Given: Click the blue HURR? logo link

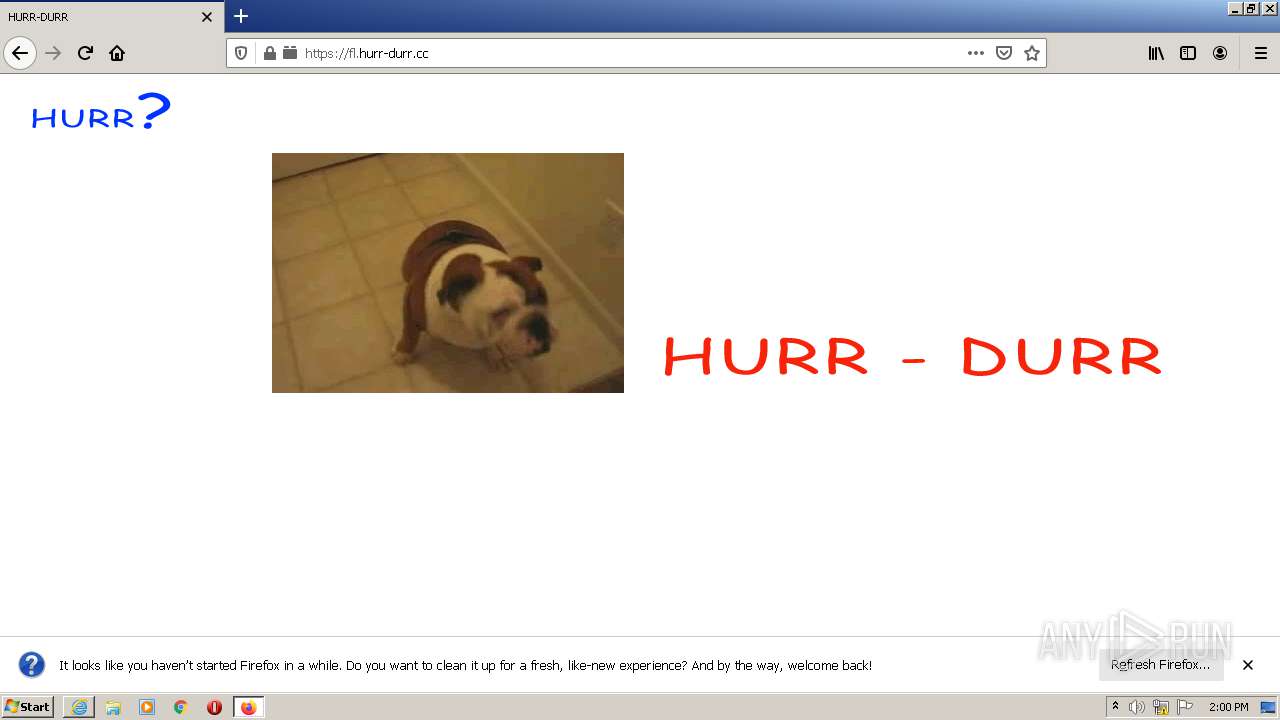Looking at the screenshot, I should (x=101, y=112).
